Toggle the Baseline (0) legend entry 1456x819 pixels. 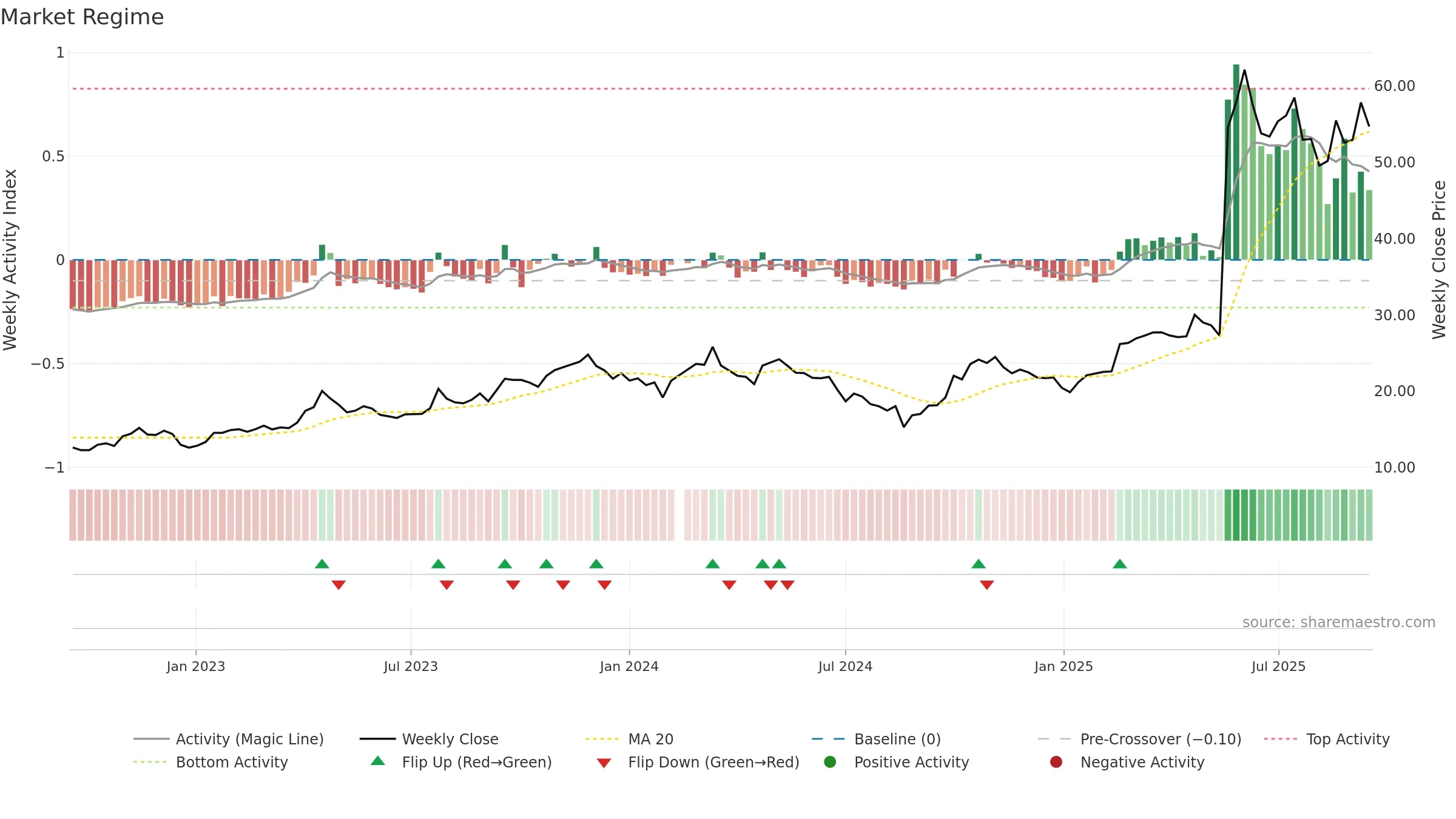click(876, 739)
